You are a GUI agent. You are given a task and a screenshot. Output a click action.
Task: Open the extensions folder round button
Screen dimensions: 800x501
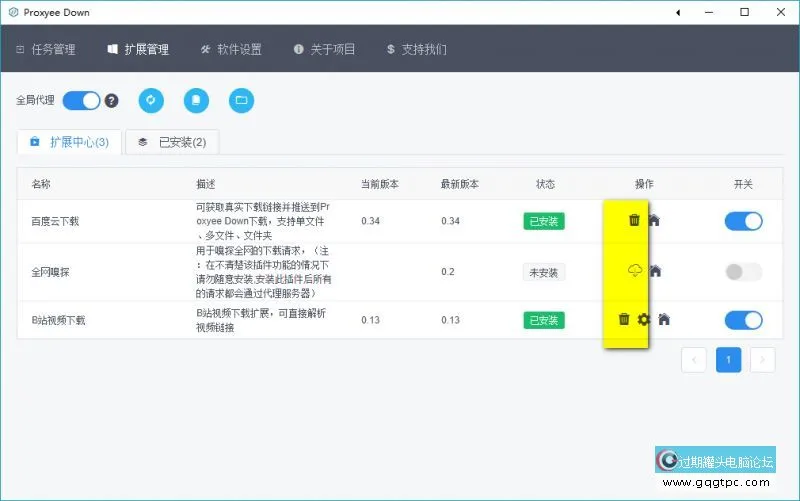[x=240, y=100]
